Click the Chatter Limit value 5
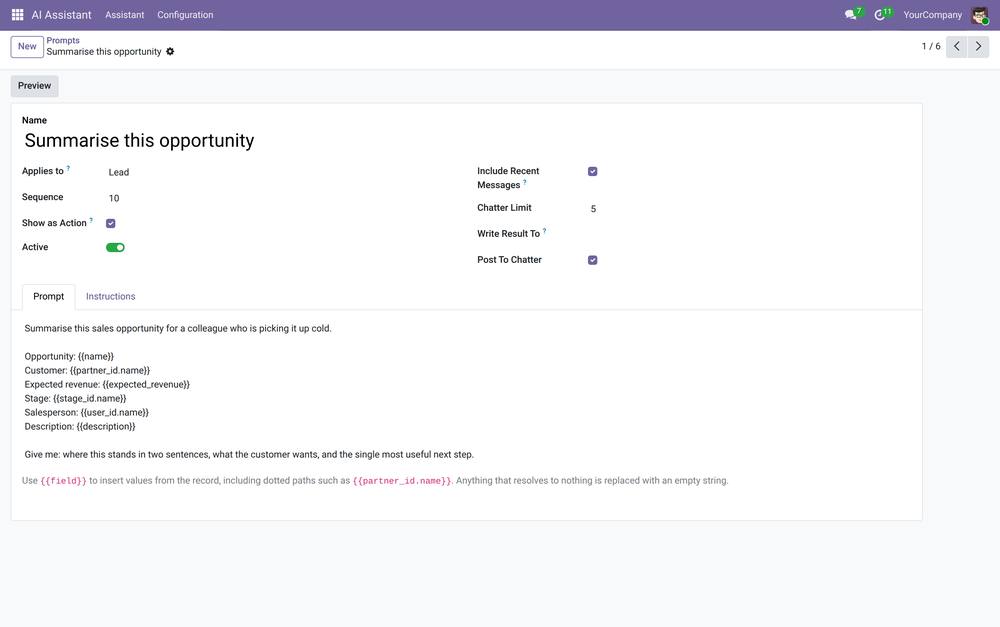 pos(593,209)
